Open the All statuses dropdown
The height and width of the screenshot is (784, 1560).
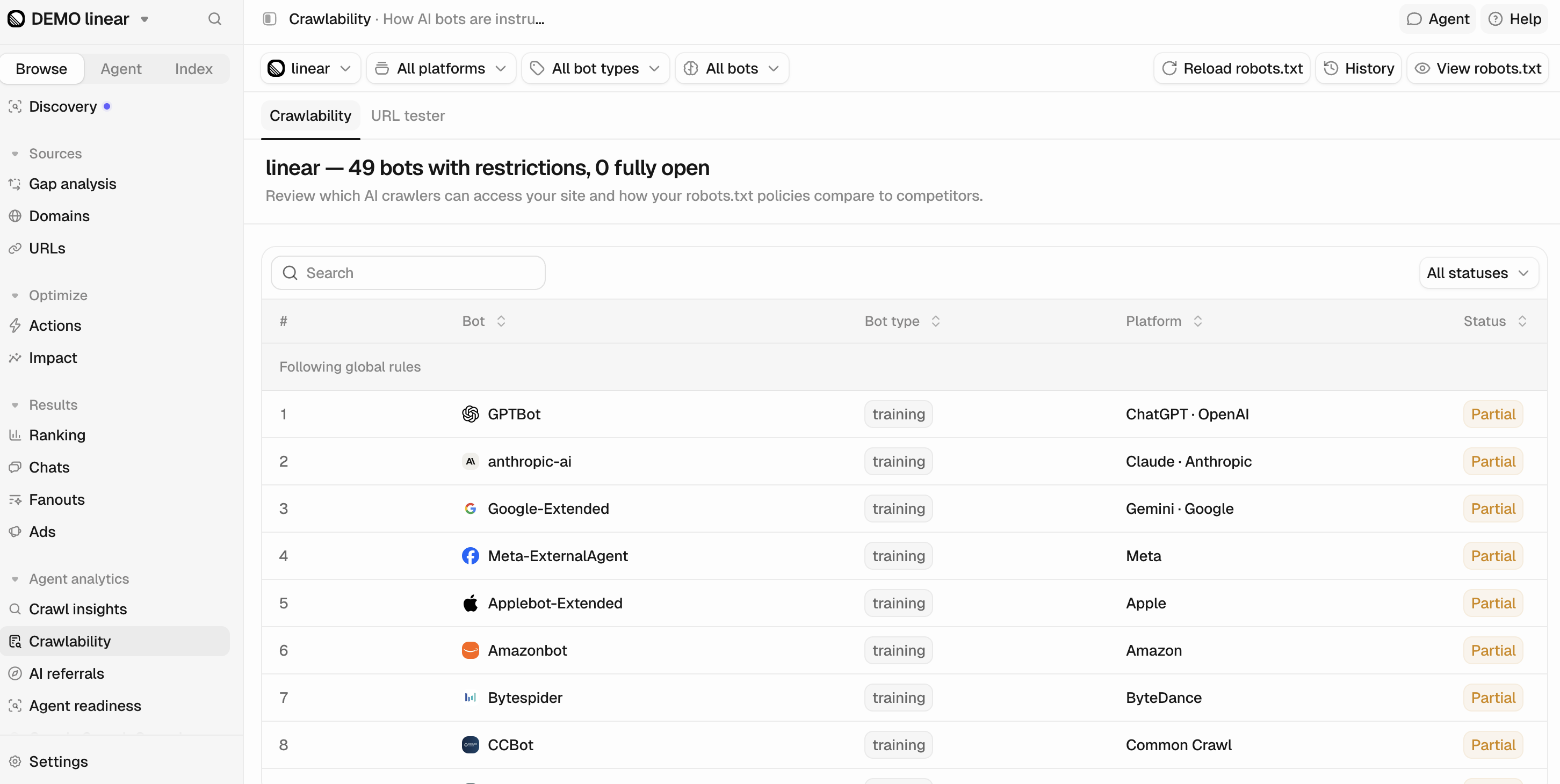[1478, 273]
